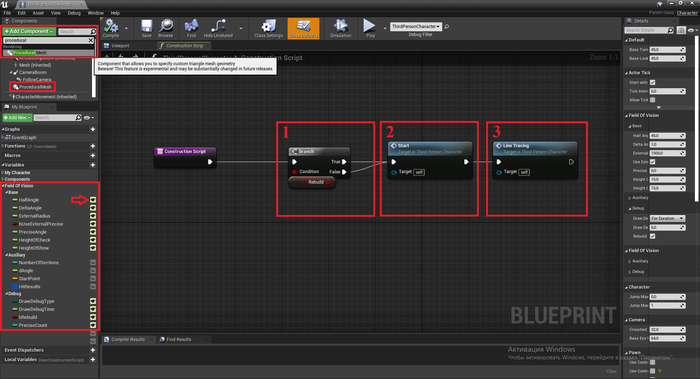Image resolution: width=700 pixels, height=379 pixels.
Task: Toggle the Start with Tick Enabled checkbox
Action: 653,82
